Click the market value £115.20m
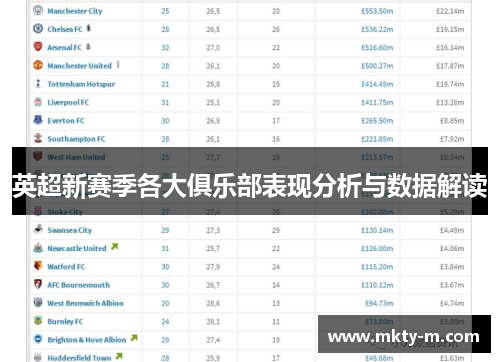Screen dimensions: 500x362 coord(377,267)
